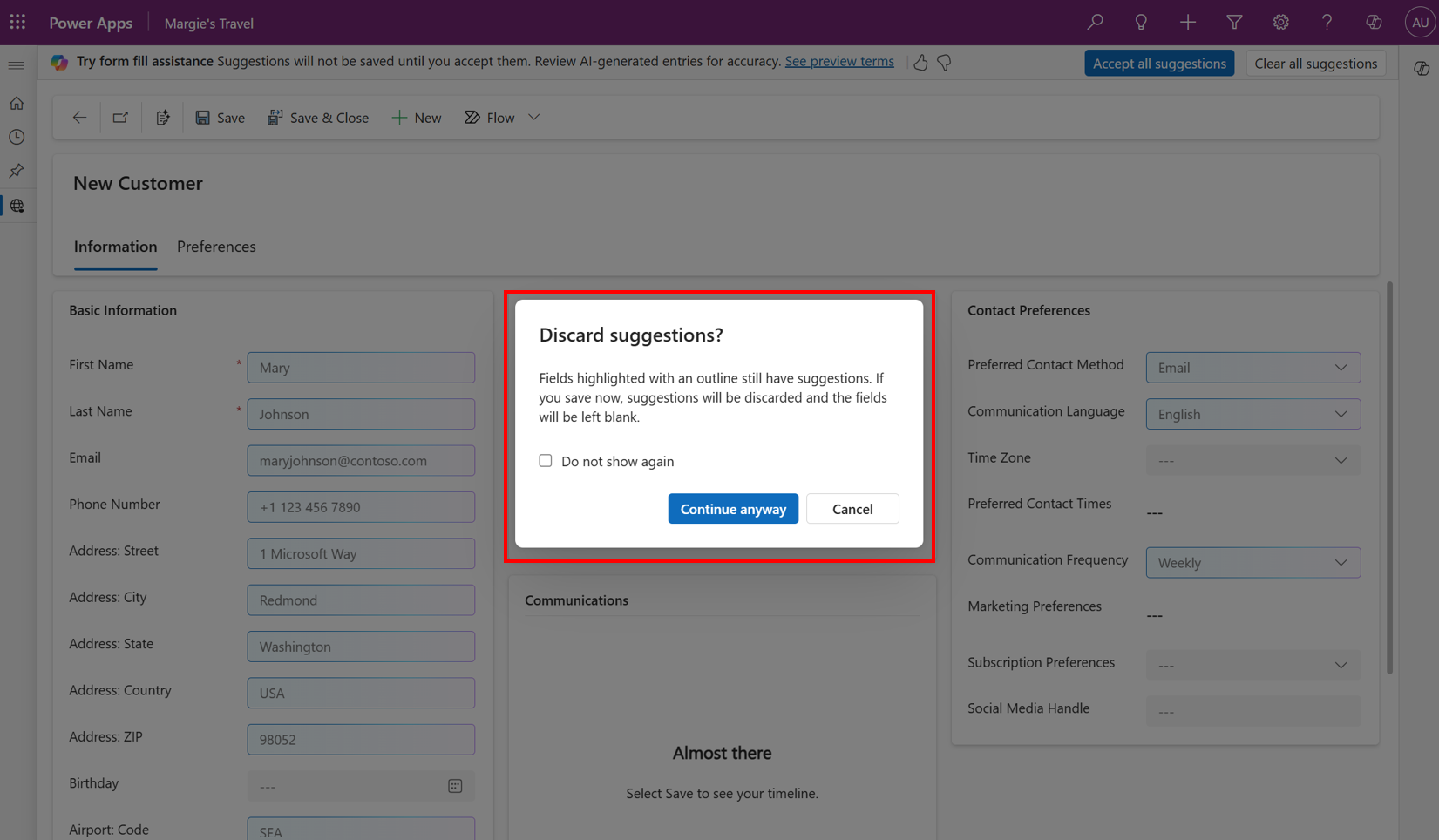This screenshot has width=1439, height=840.
Task: Open the Birthday date picker calendar
Action: 455,785
